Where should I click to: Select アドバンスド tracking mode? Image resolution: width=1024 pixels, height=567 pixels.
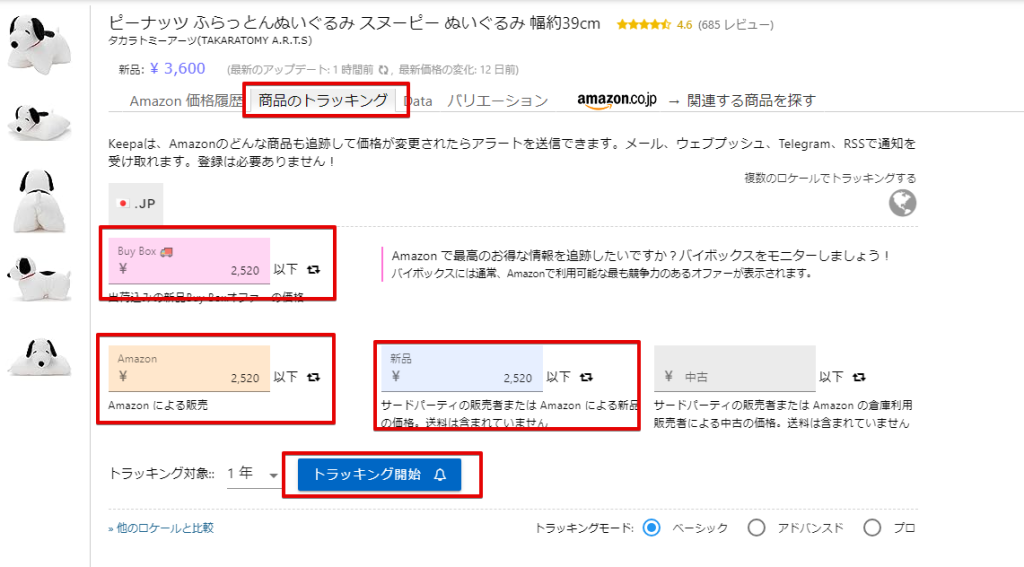757,528
